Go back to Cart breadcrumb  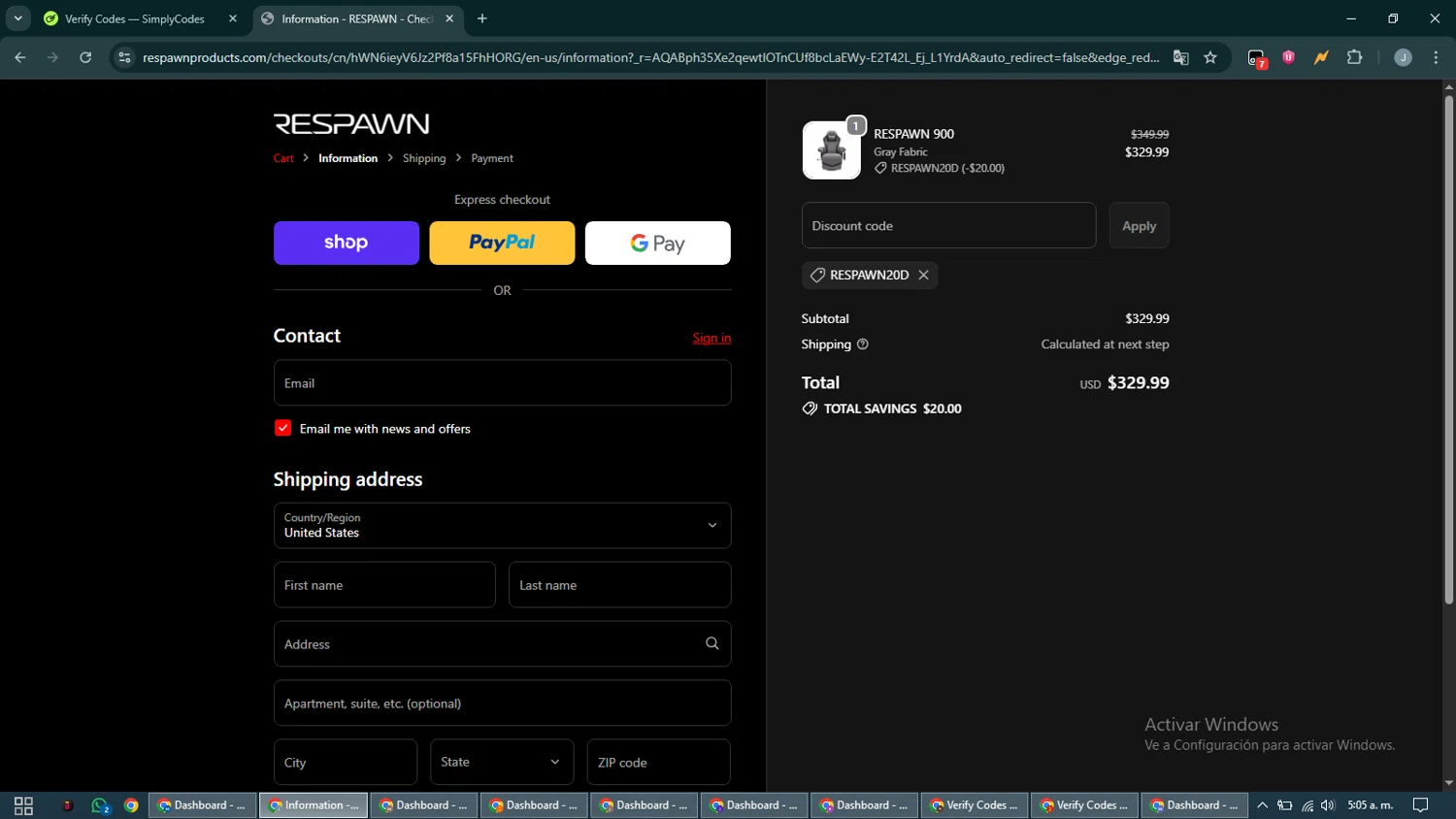tap(283, 158)
